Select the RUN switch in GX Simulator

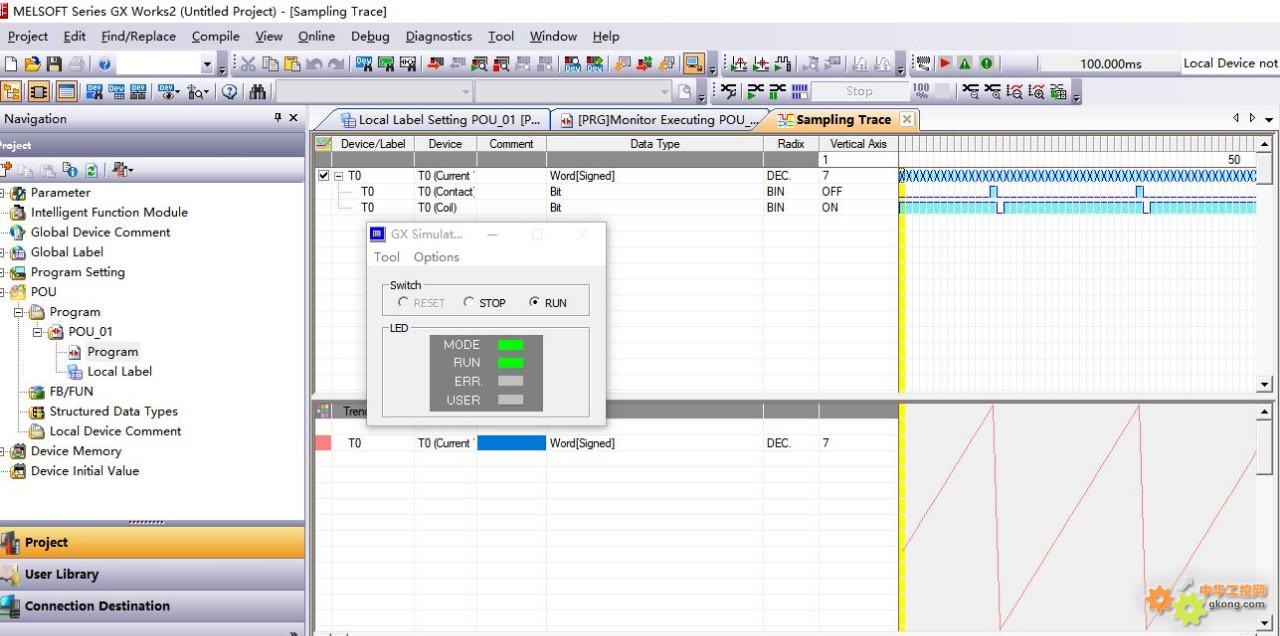tap(534, 302)
